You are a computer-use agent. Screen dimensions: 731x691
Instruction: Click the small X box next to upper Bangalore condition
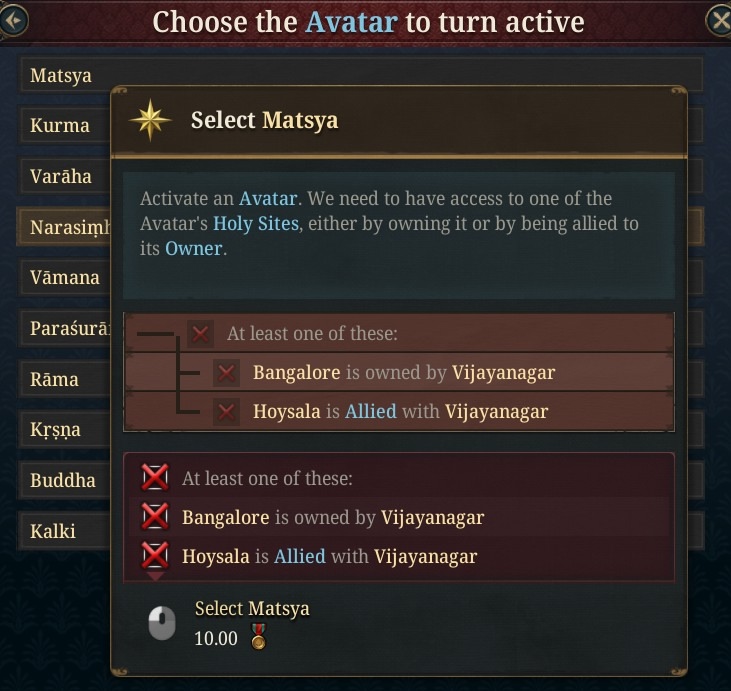(227, 373)
